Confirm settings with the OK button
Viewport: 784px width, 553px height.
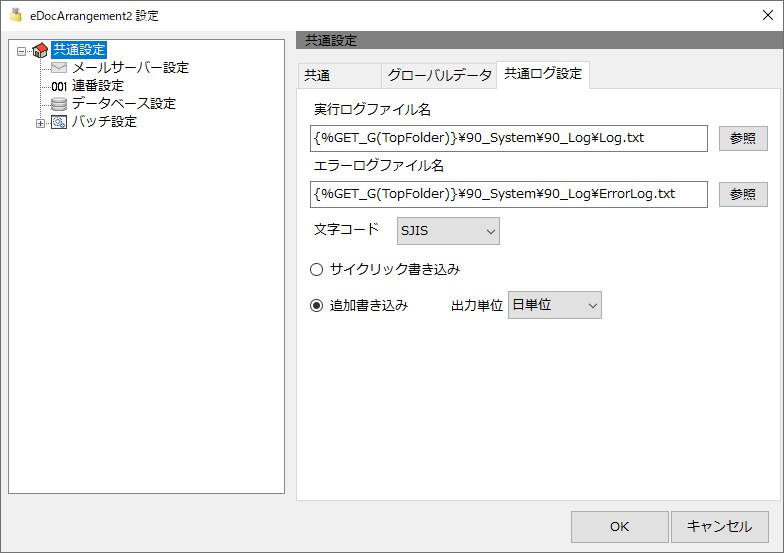tap(620, 526)
